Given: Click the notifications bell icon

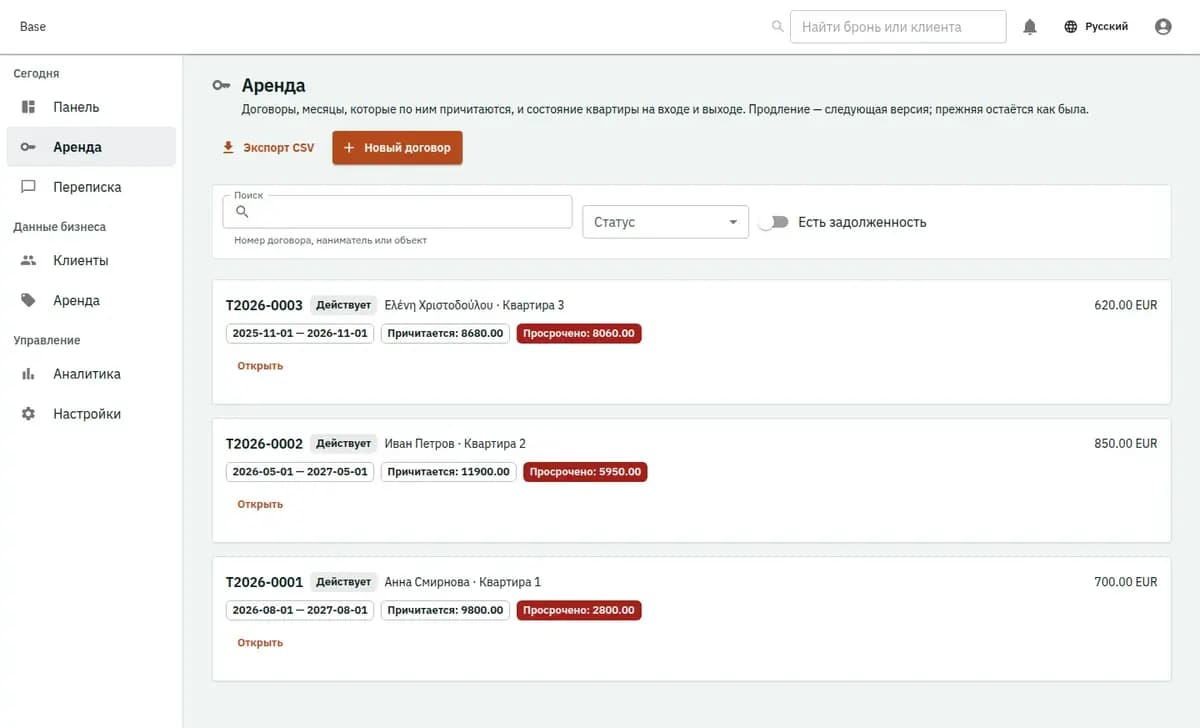Looking at the screenshot, I should [1030, 27].
